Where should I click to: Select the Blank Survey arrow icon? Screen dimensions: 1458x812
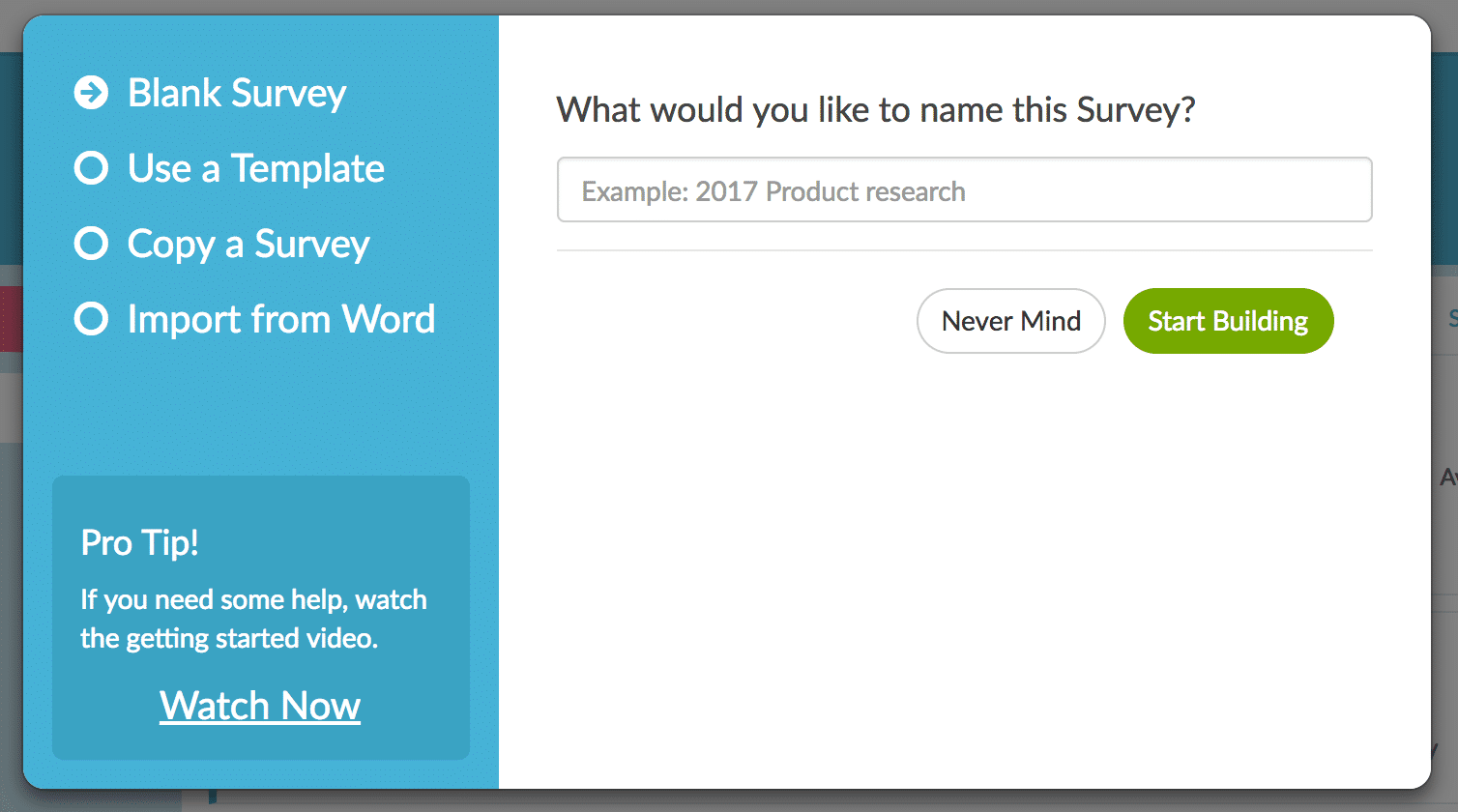(91, 93)
